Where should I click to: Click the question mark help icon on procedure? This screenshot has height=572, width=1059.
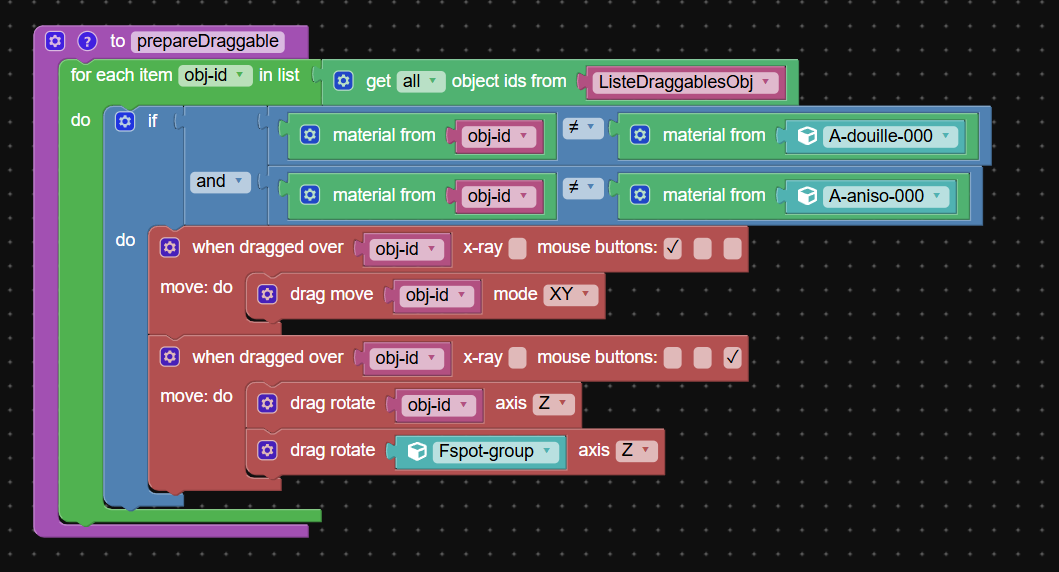point(87,41)
